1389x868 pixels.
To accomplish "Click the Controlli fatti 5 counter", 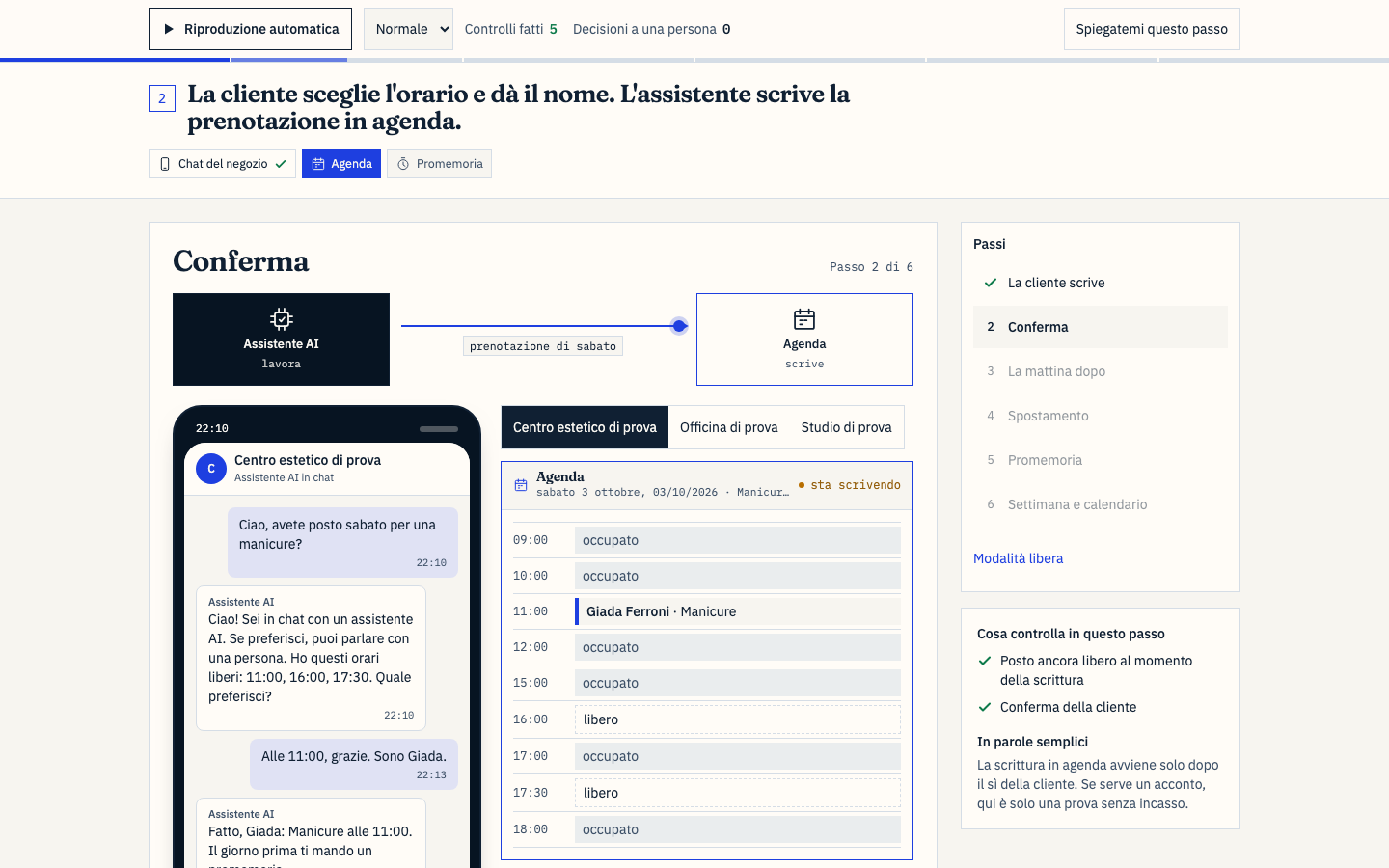I will [510, 29].
